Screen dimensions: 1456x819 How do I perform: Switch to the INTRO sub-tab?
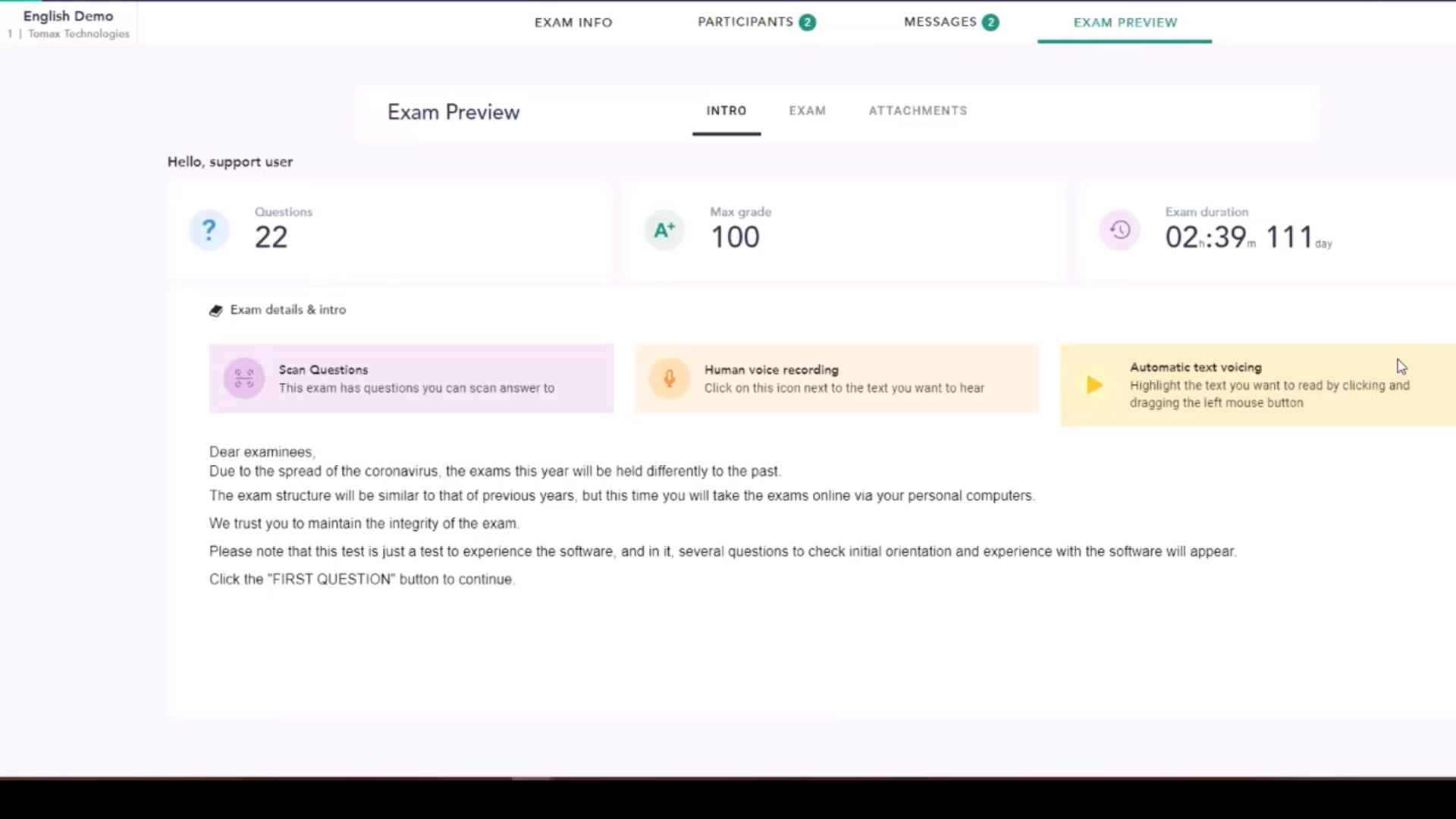pos(726,111)
